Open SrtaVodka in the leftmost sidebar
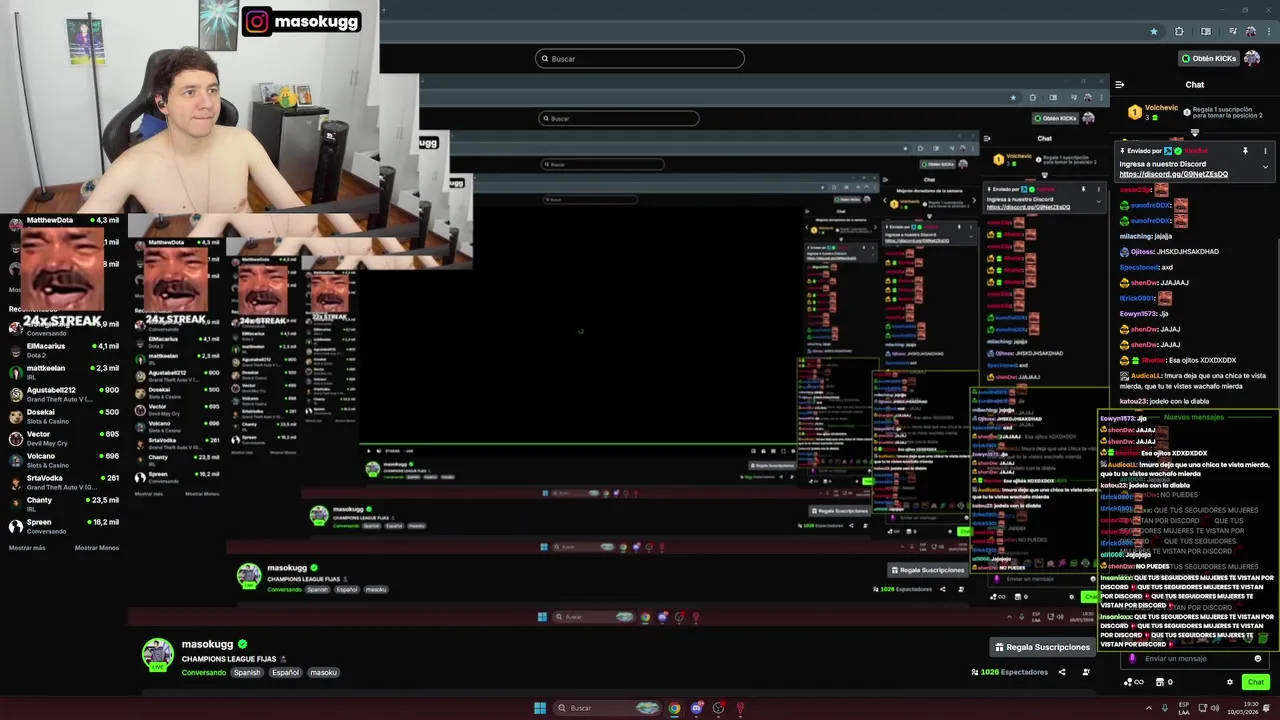1280x720 pixels. pyautogui.click(x=65, y=482)
